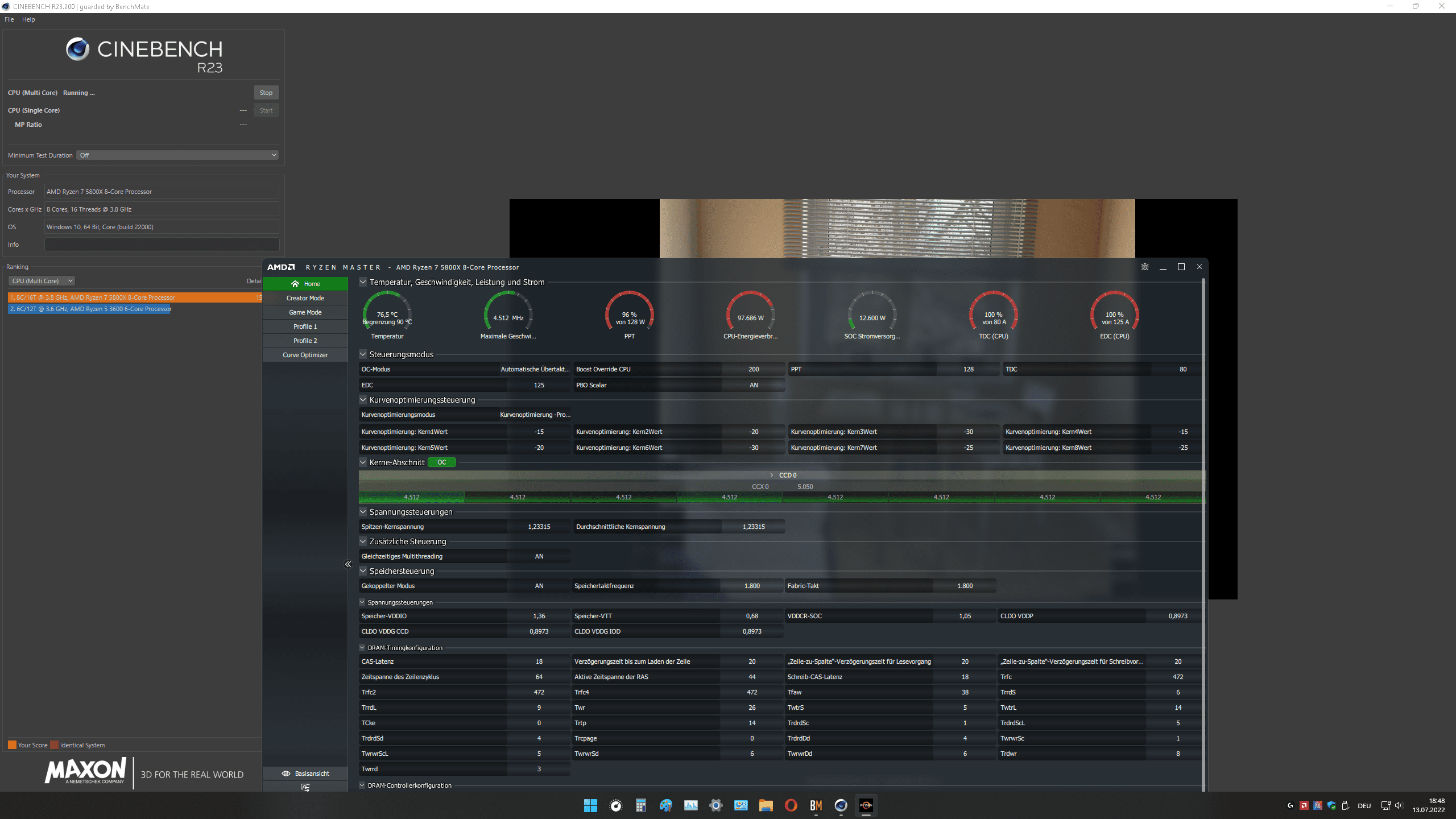The height and width of the screenshot is (819, 1456).
Task: Open the Minimum Test Duration dropdown
Action: tap(177, 155)
